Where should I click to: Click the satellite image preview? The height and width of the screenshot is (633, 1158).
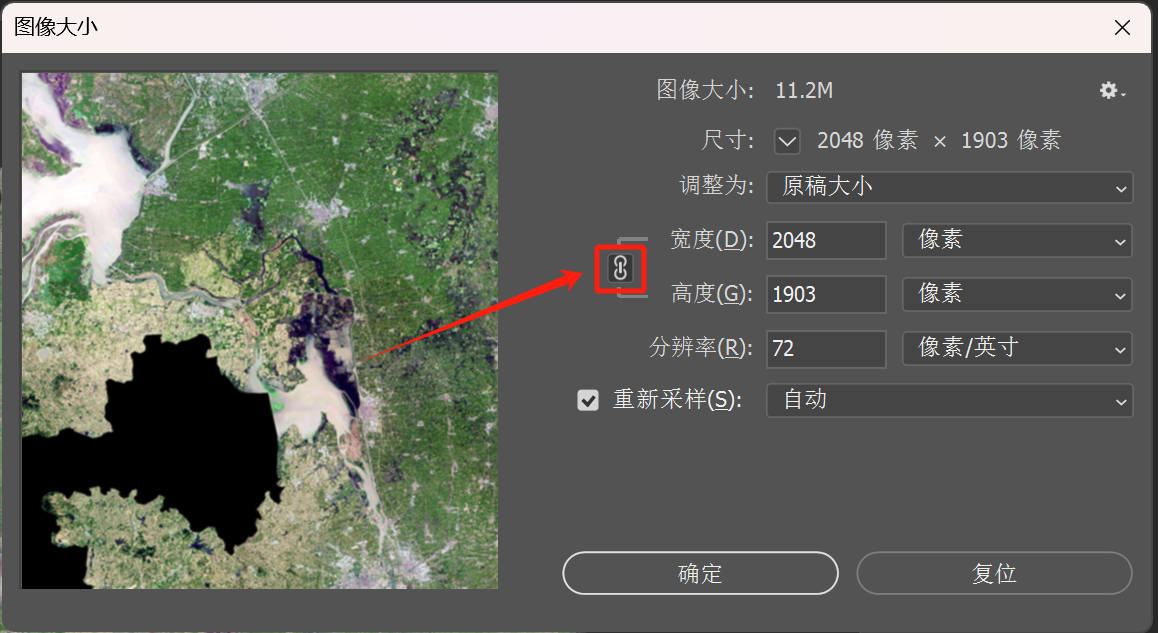tap(260, 331)
